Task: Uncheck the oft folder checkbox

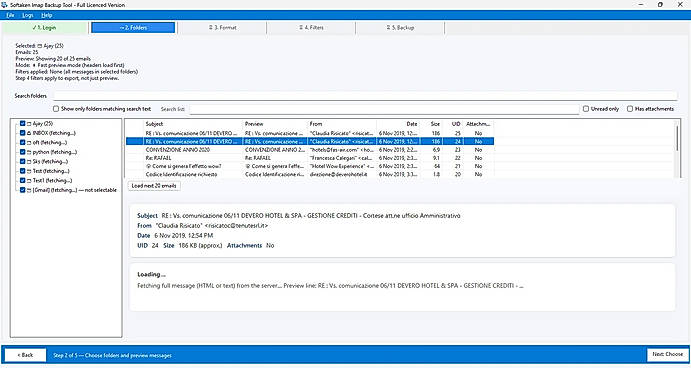Action: click(x=22, y=143)
